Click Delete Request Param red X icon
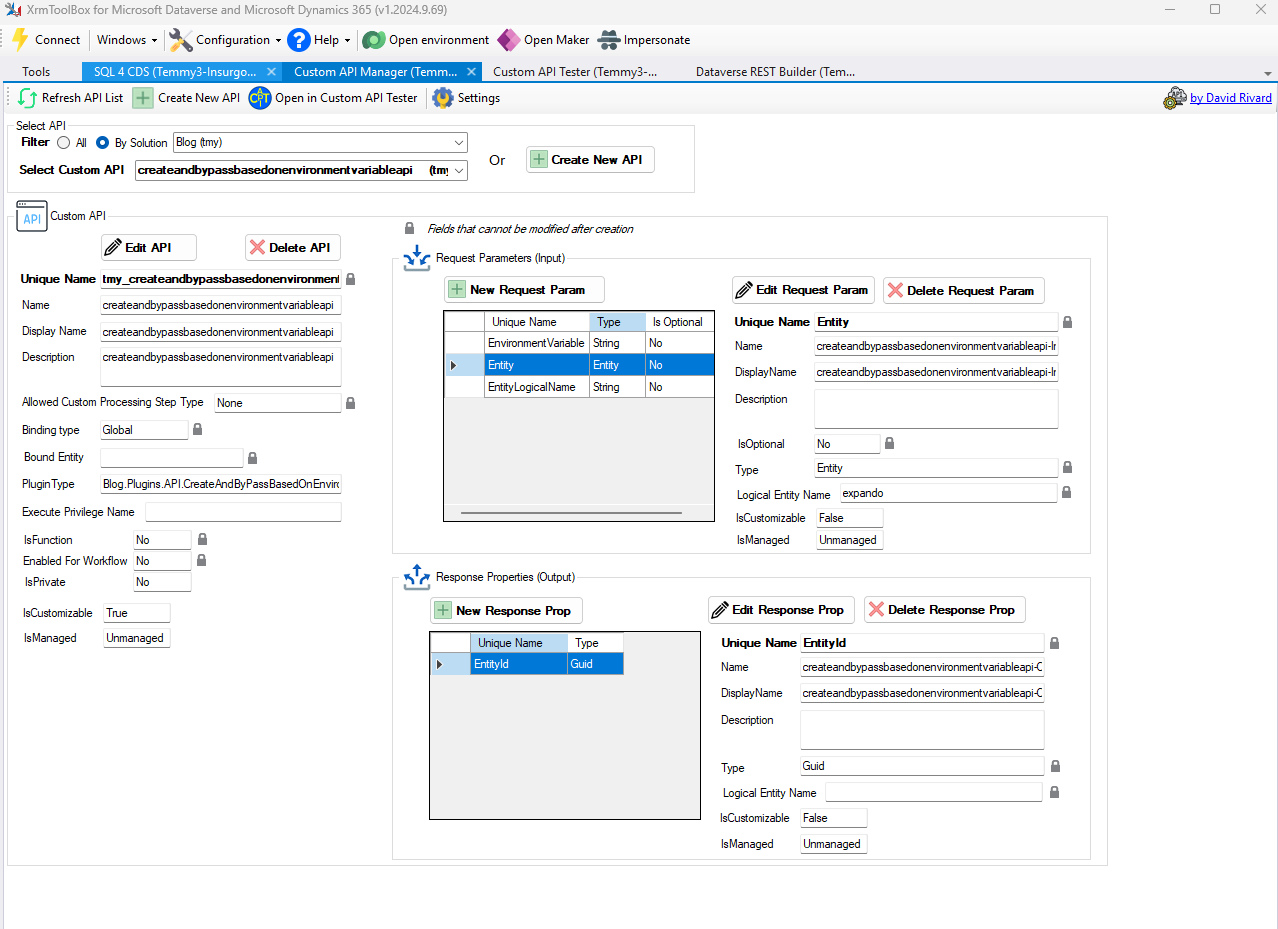This screenshot has width=1278, height=929. tap(895, 290)
